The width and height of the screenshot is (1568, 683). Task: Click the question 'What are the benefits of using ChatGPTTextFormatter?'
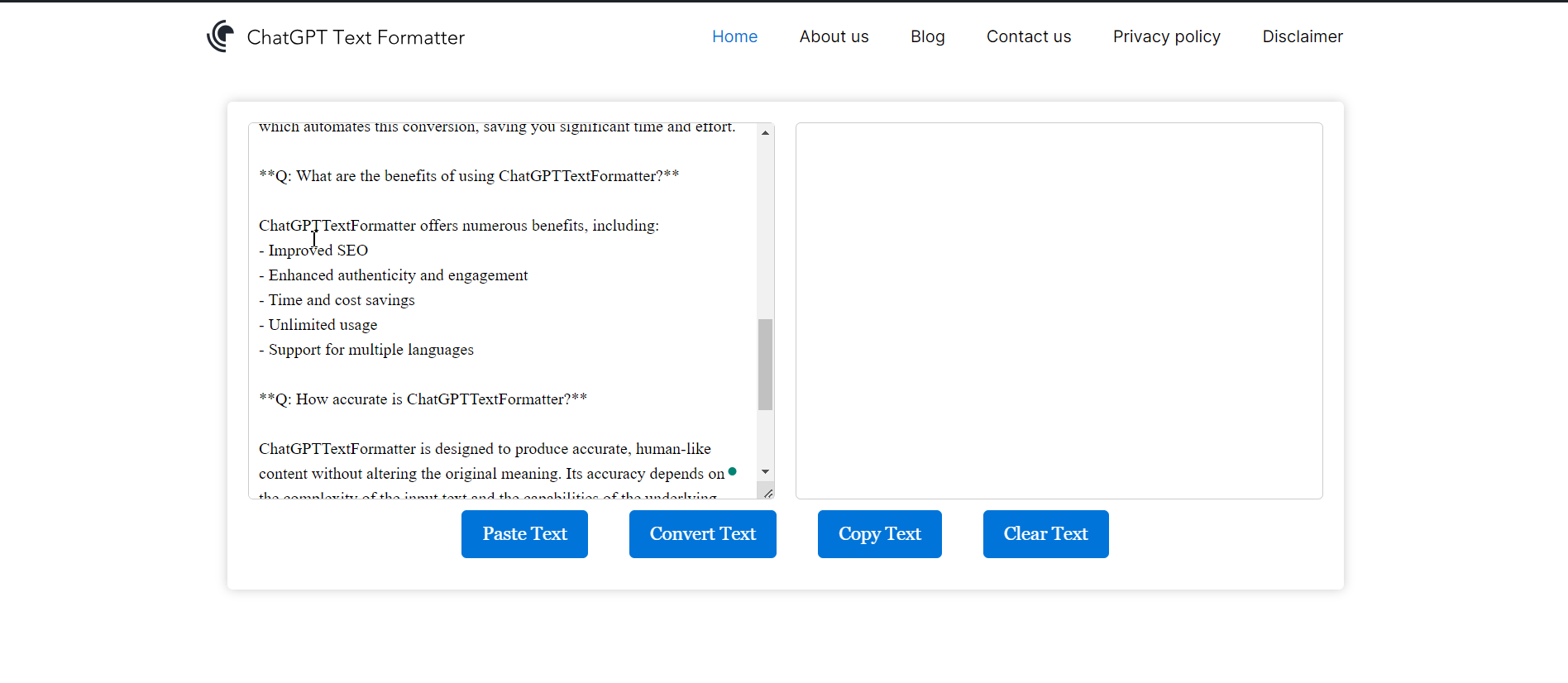click(x=469, y=176)
